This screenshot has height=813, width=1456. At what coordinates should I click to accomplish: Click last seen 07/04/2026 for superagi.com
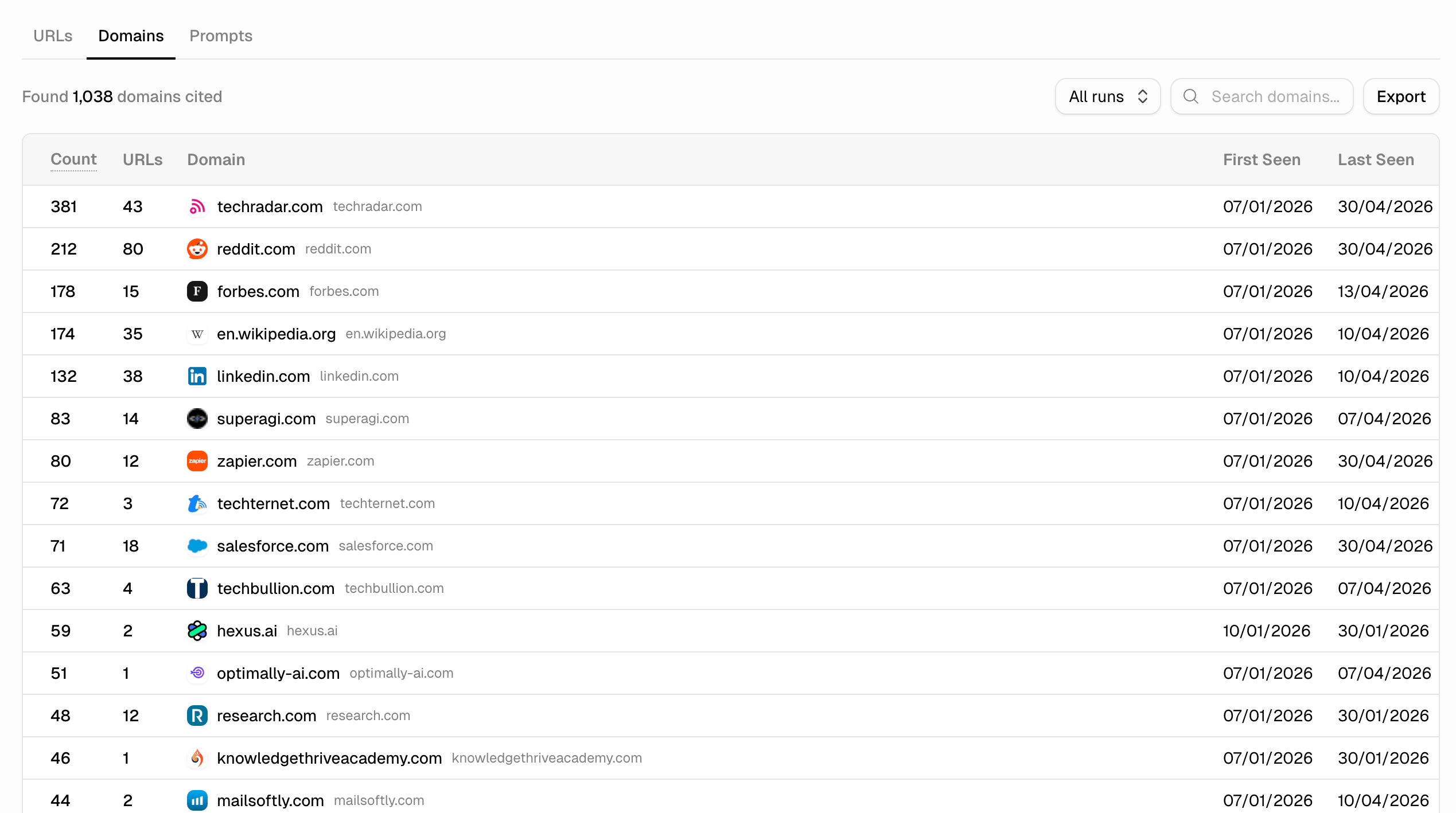point(1384,419)
